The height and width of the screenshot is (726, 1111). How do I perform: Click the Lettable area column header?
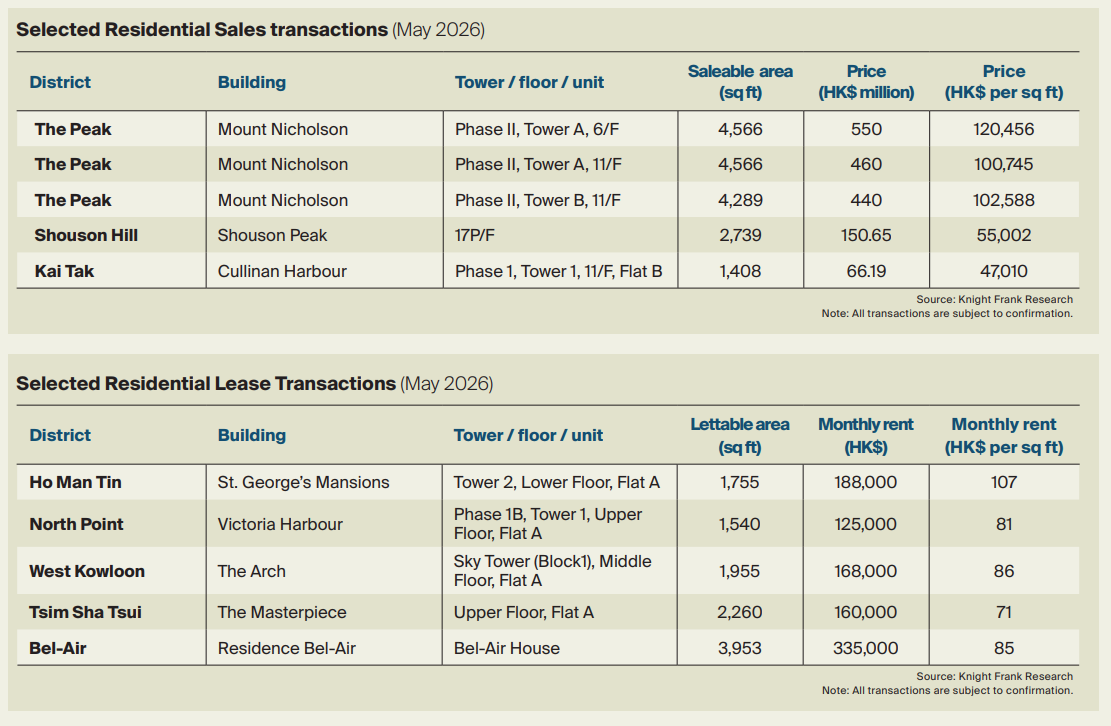point(740,436)
